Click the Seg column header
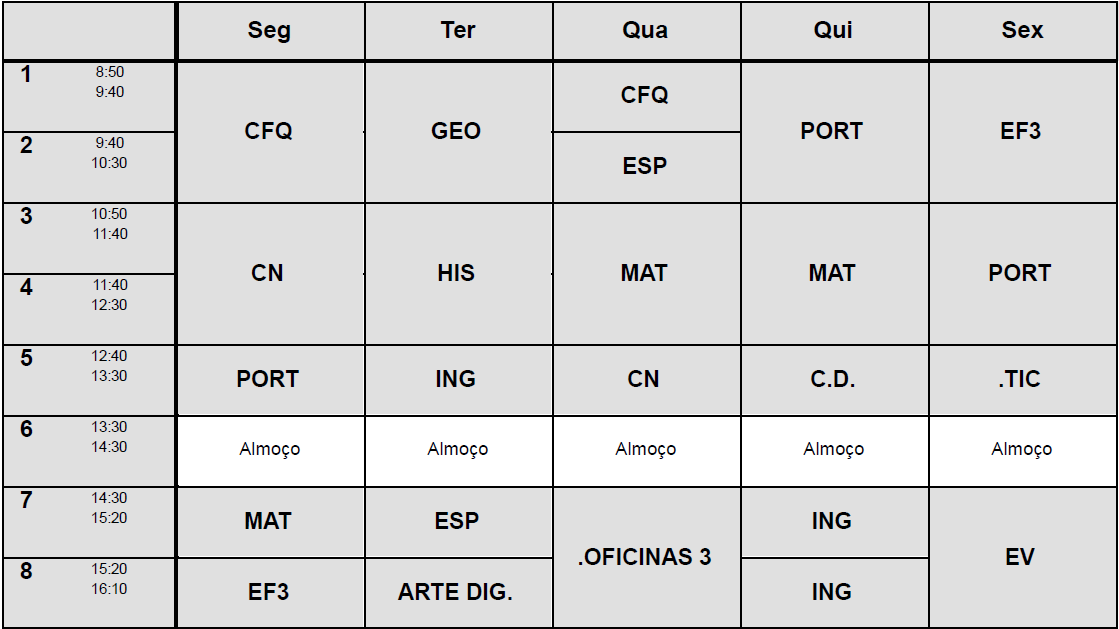1119x629 pixels. point(269,31)
